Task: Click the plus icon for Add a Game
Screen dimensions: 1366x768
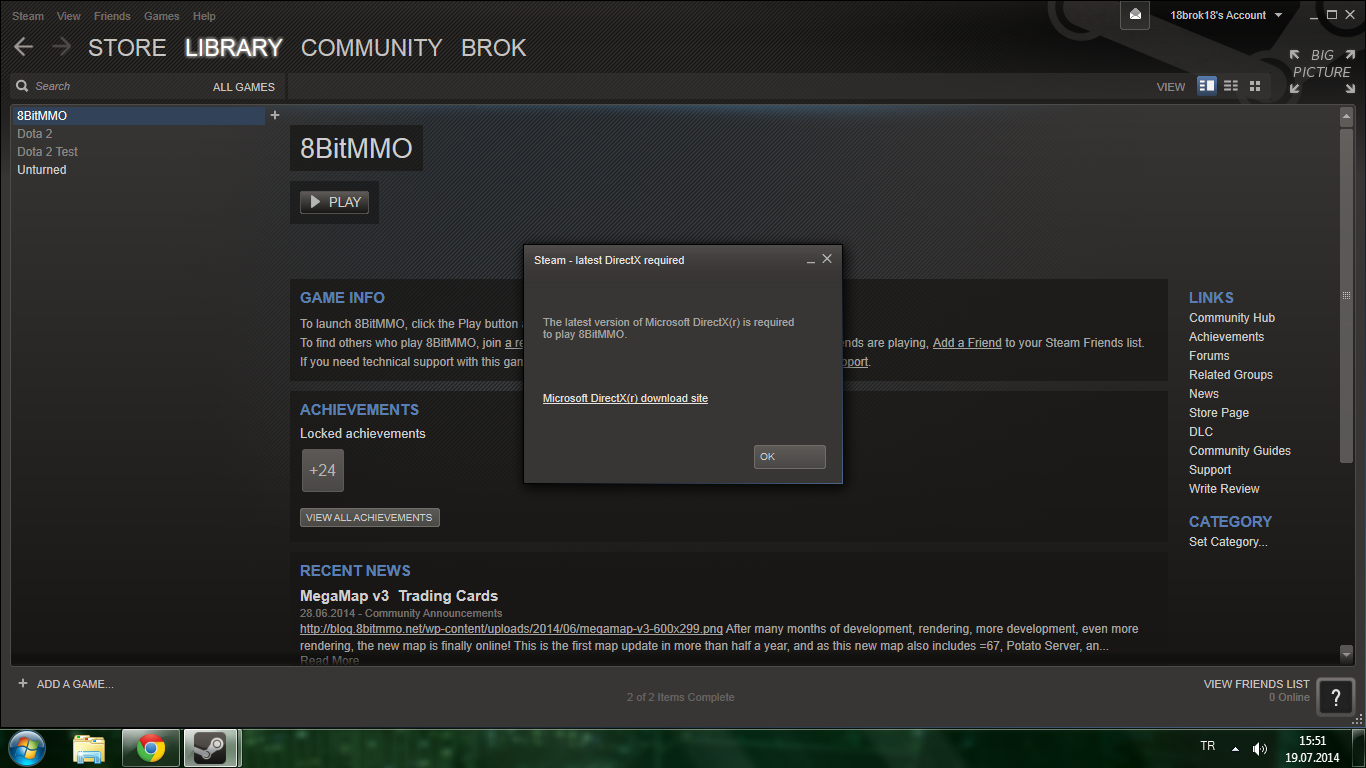Action: pyautogui.click(x=23, y=684)
